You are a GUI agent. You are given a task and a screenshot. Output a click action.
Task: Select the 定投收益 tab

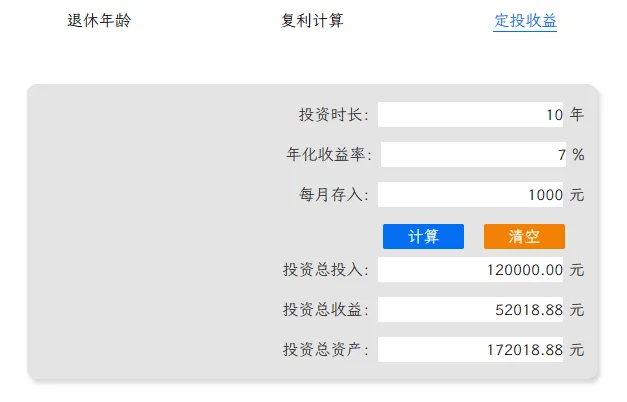[525, 21]
